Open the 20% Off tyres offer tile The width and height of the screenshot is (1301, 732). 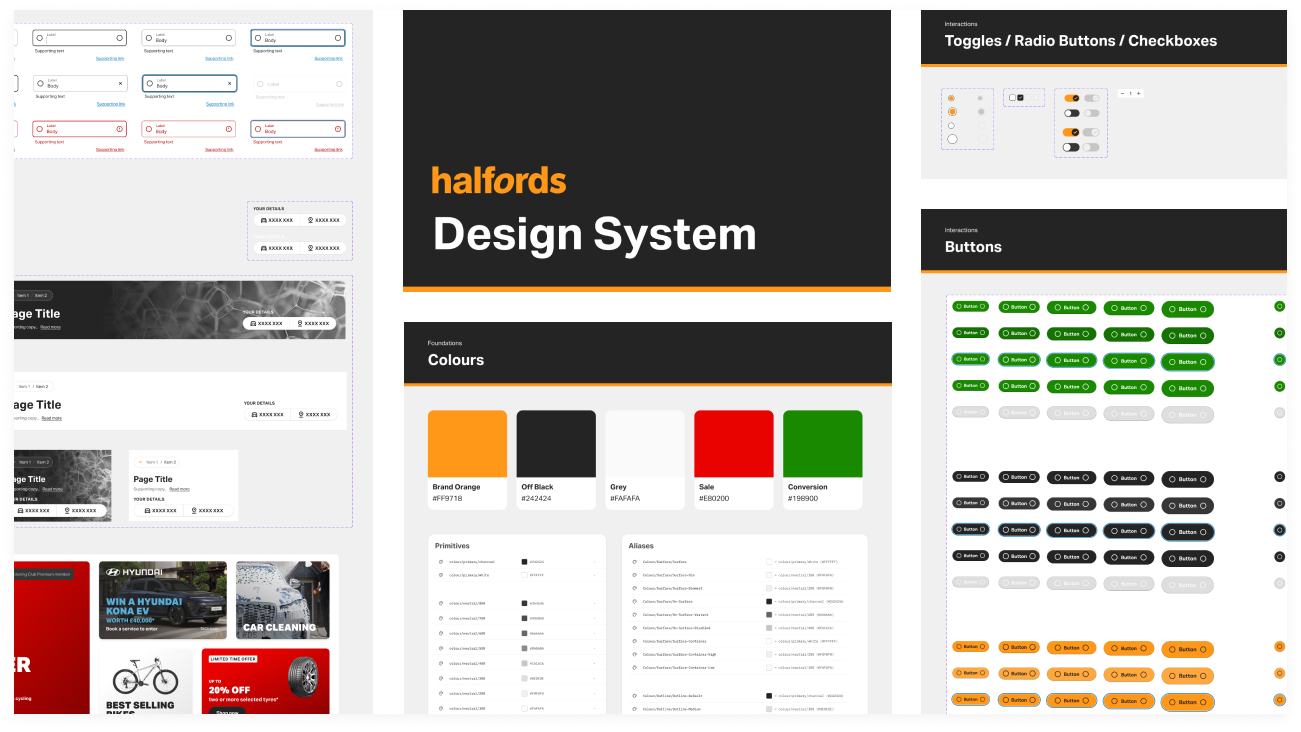click(265, 682)
